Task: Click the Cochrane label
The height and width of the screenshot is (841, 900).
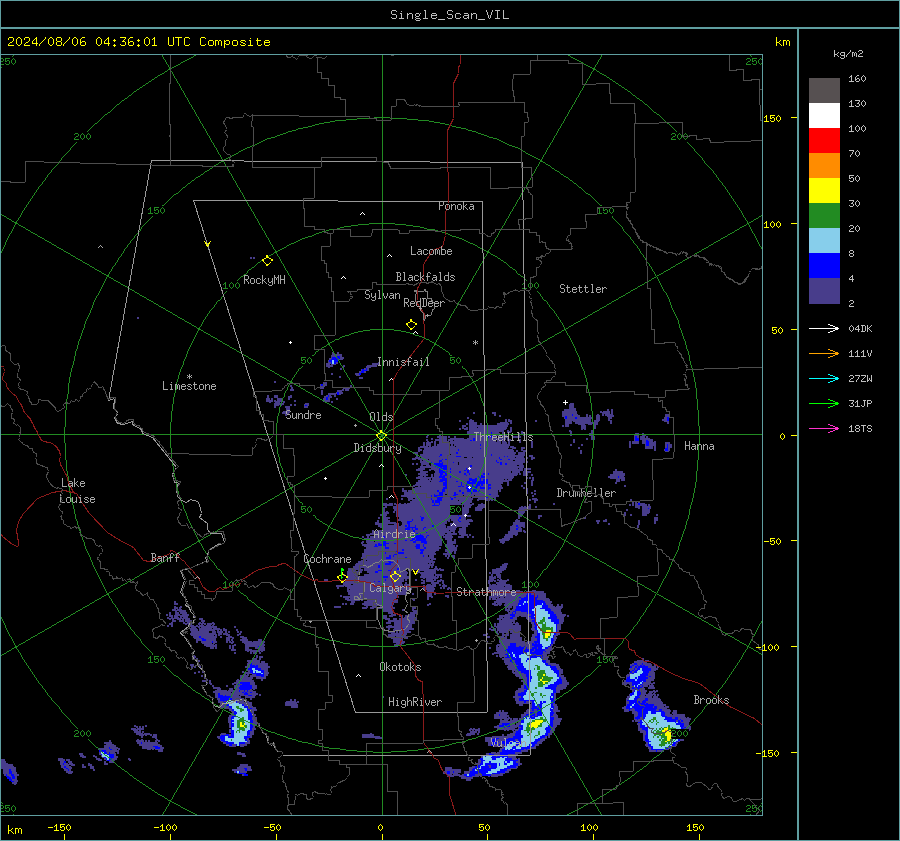Action: 327,559
